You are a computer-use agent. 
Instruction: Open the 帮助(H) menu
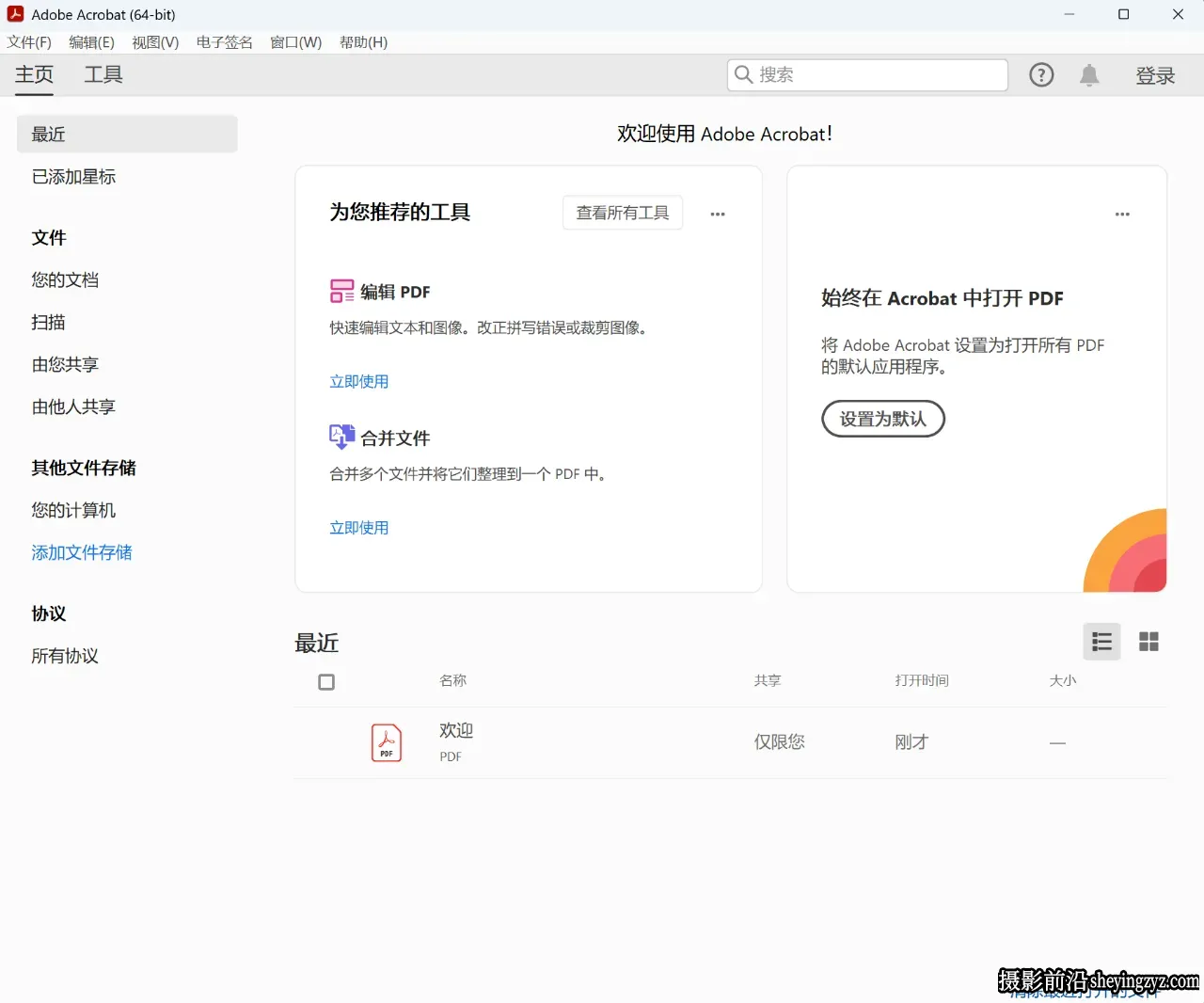click(x=363, y=42)
